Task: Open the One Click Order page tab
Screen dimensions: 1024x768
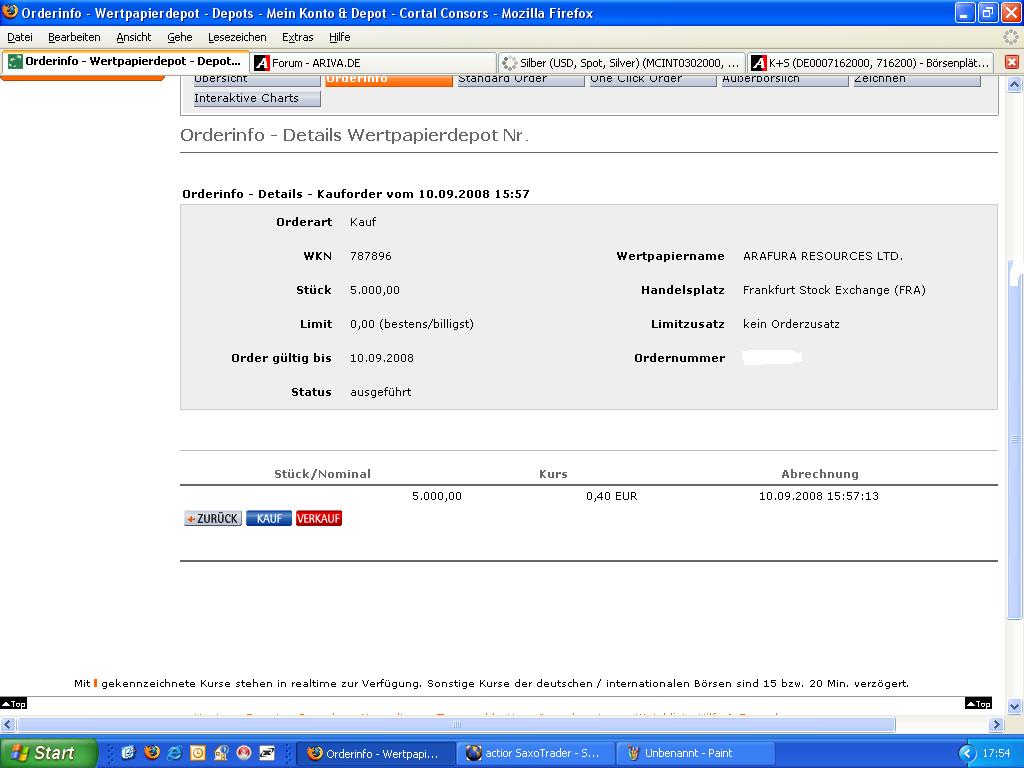Action: point(653,80)
